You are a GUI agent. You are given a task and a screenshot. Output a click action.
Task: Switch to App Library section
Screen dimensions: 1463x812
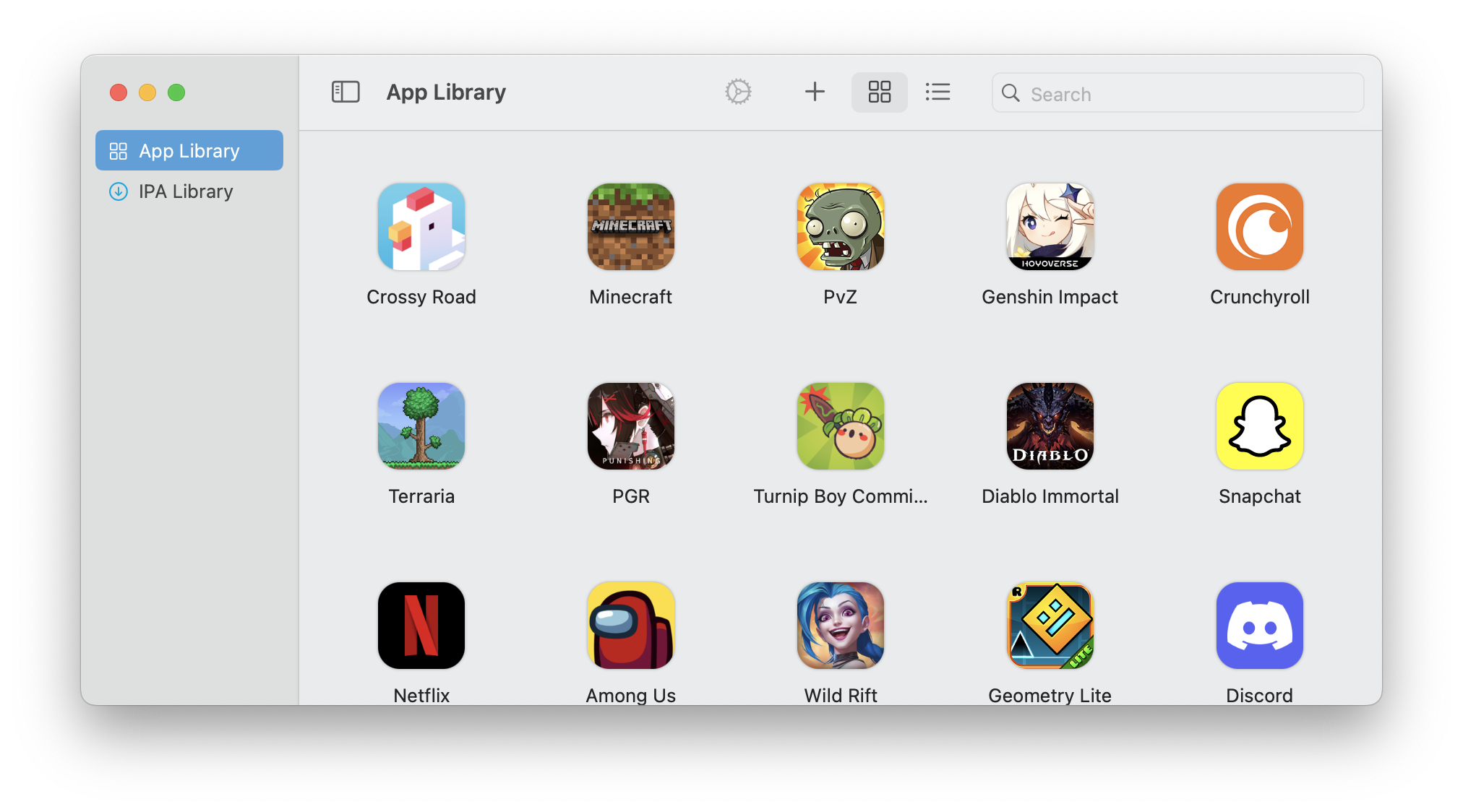pyautogui.click(x=189, y=150)
